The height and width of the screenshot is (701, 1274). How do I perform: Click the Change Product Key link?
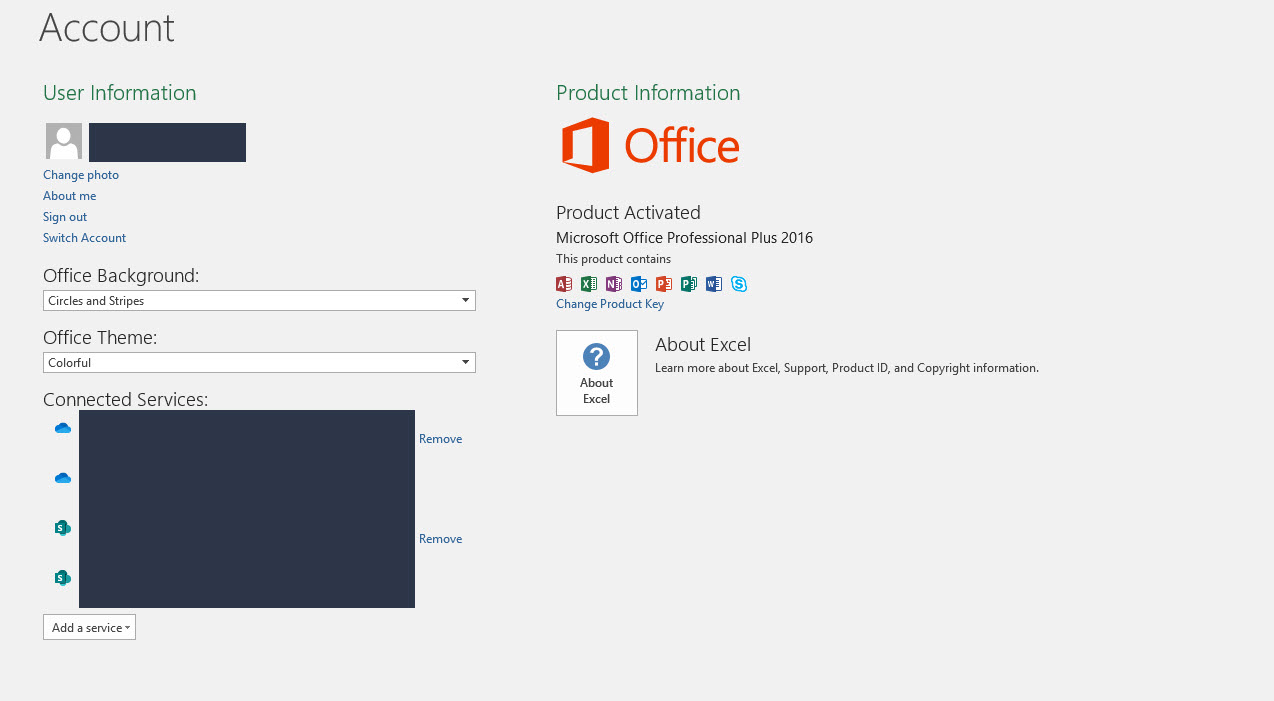(610, 304)
